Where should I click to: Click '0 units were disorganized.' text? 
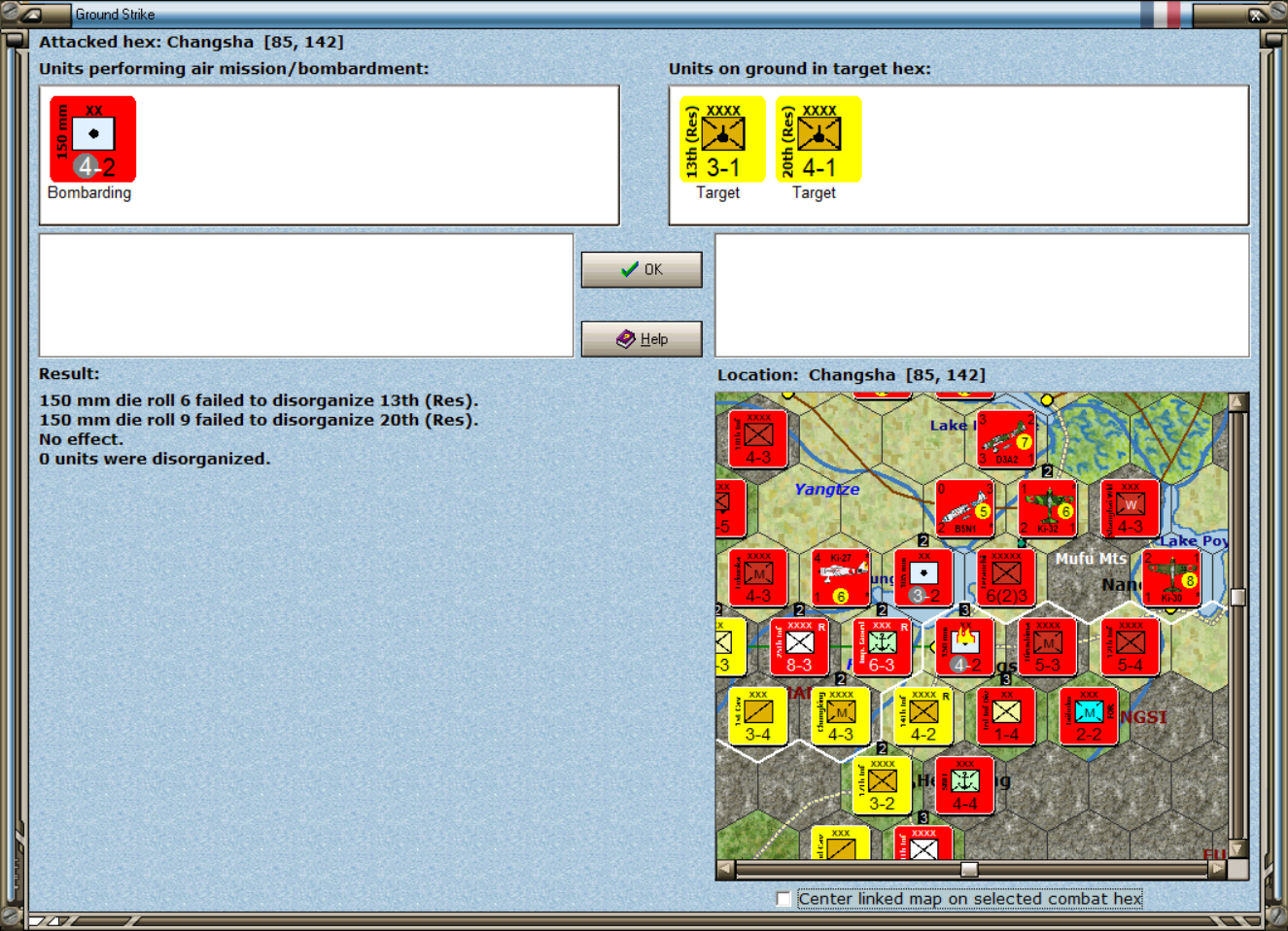[x=155, y=459]
